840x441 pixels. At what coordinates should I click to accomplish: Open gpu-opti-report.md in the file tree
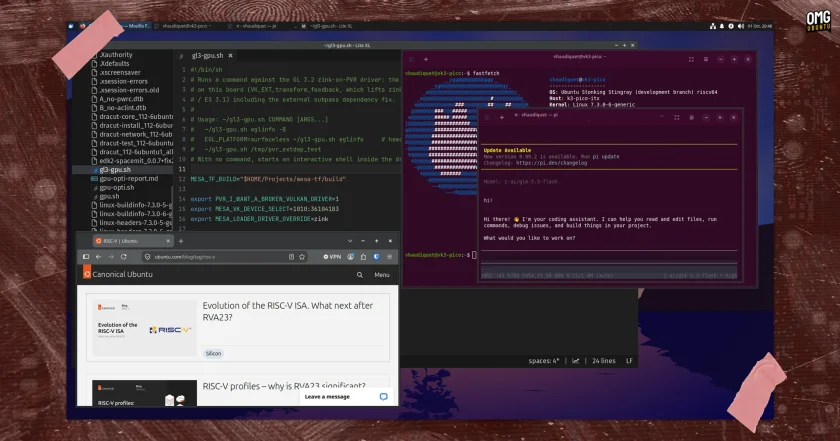point(129,178)
